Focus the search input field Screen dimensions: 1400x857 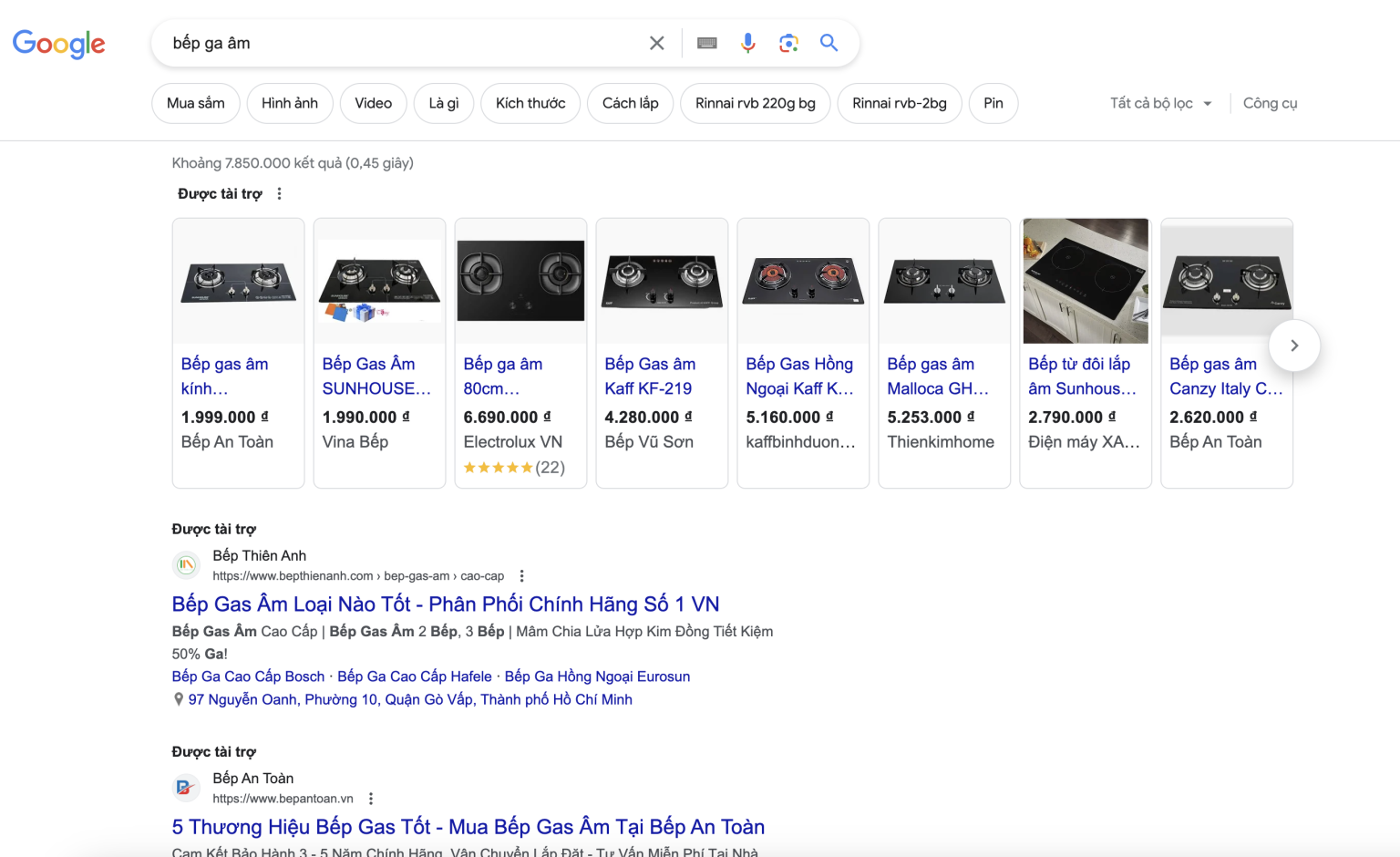click(x=401, y=43)
